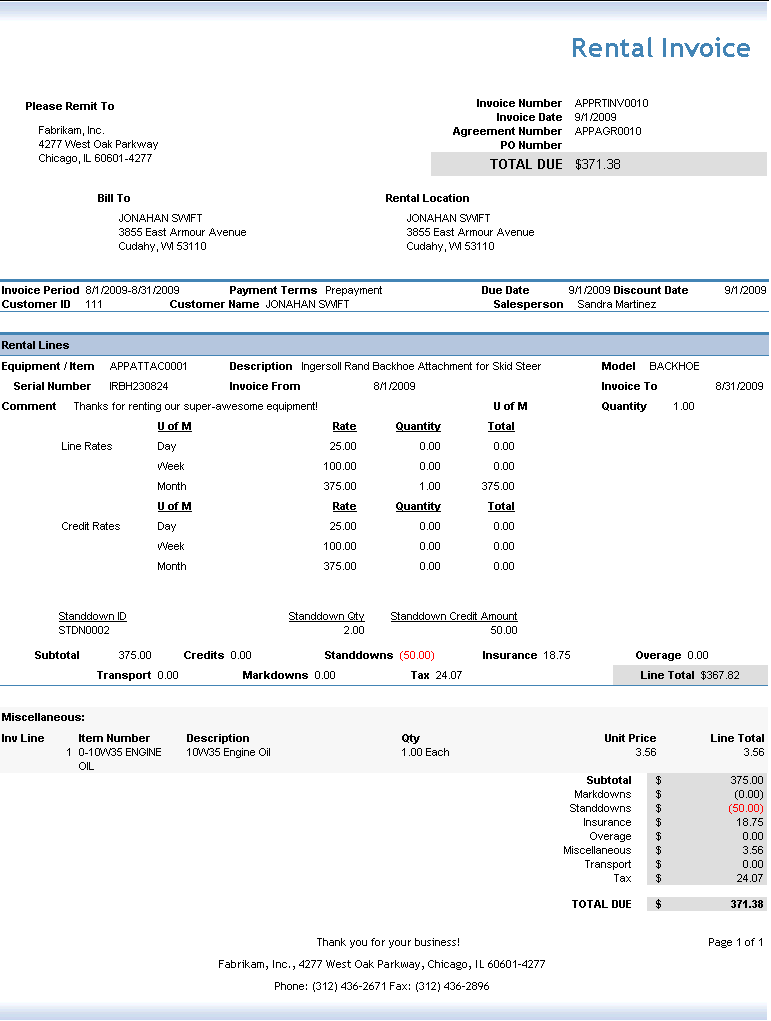Select the STDN0002 standdown entry
The width and height of the screenshot is (771, 1021).
click(84, 630)
